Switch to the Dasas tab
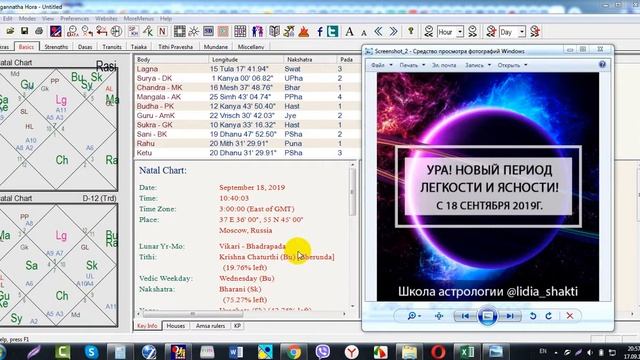The image size is (640, 360). (x=85, y=47)
